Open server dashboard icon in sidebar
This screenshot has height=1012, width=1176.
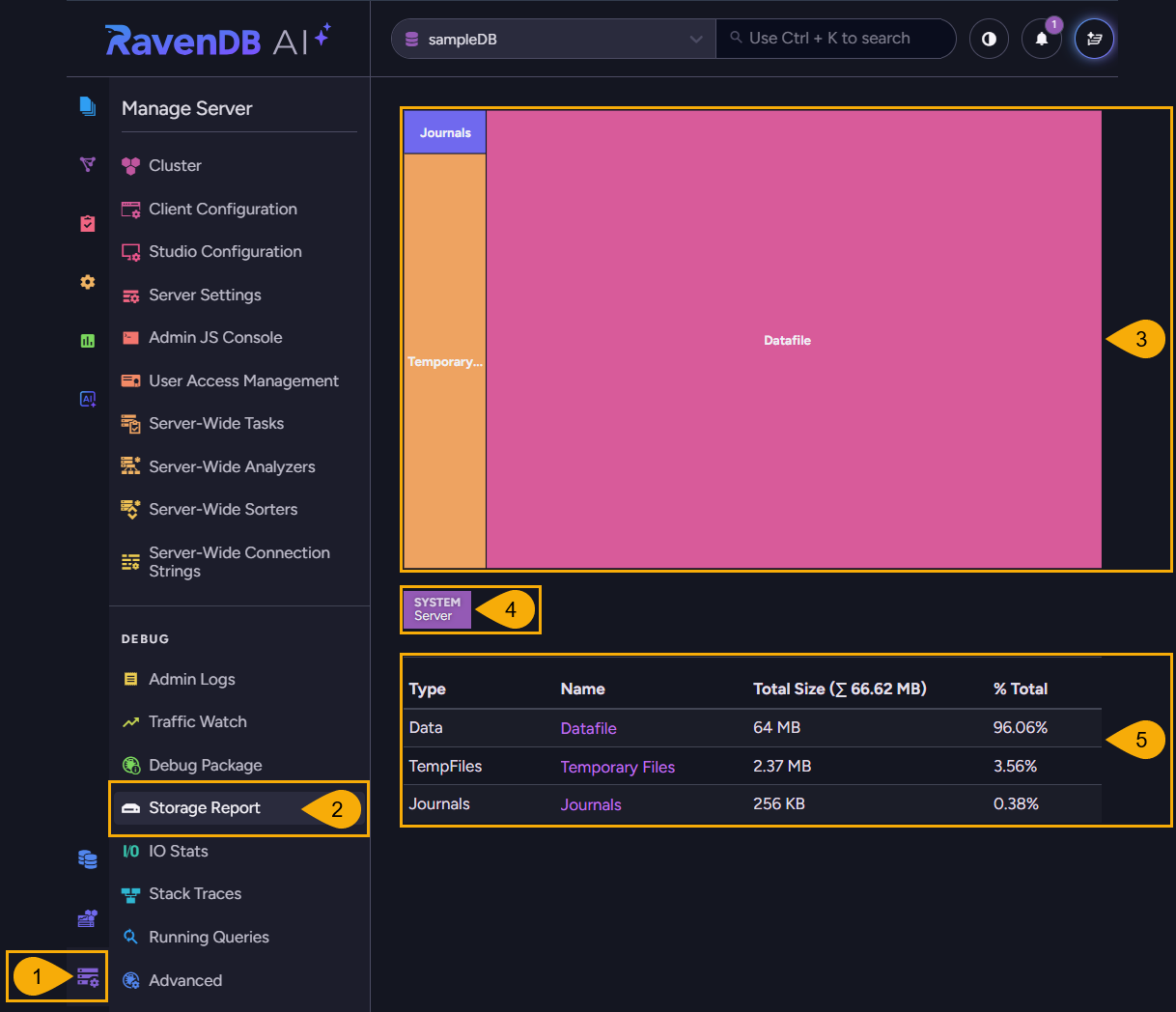click(x=87, y=917)
